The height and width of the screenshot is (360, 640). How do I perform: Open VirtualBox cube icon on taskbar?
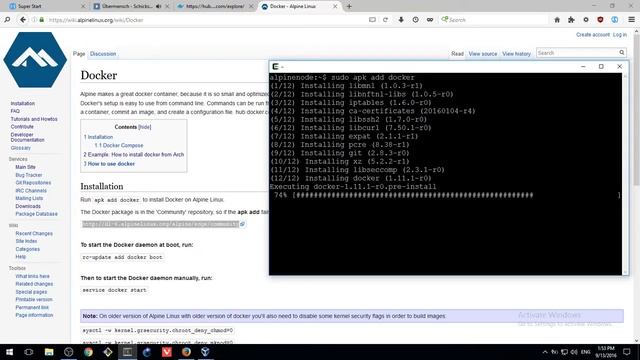pos(205,352)
